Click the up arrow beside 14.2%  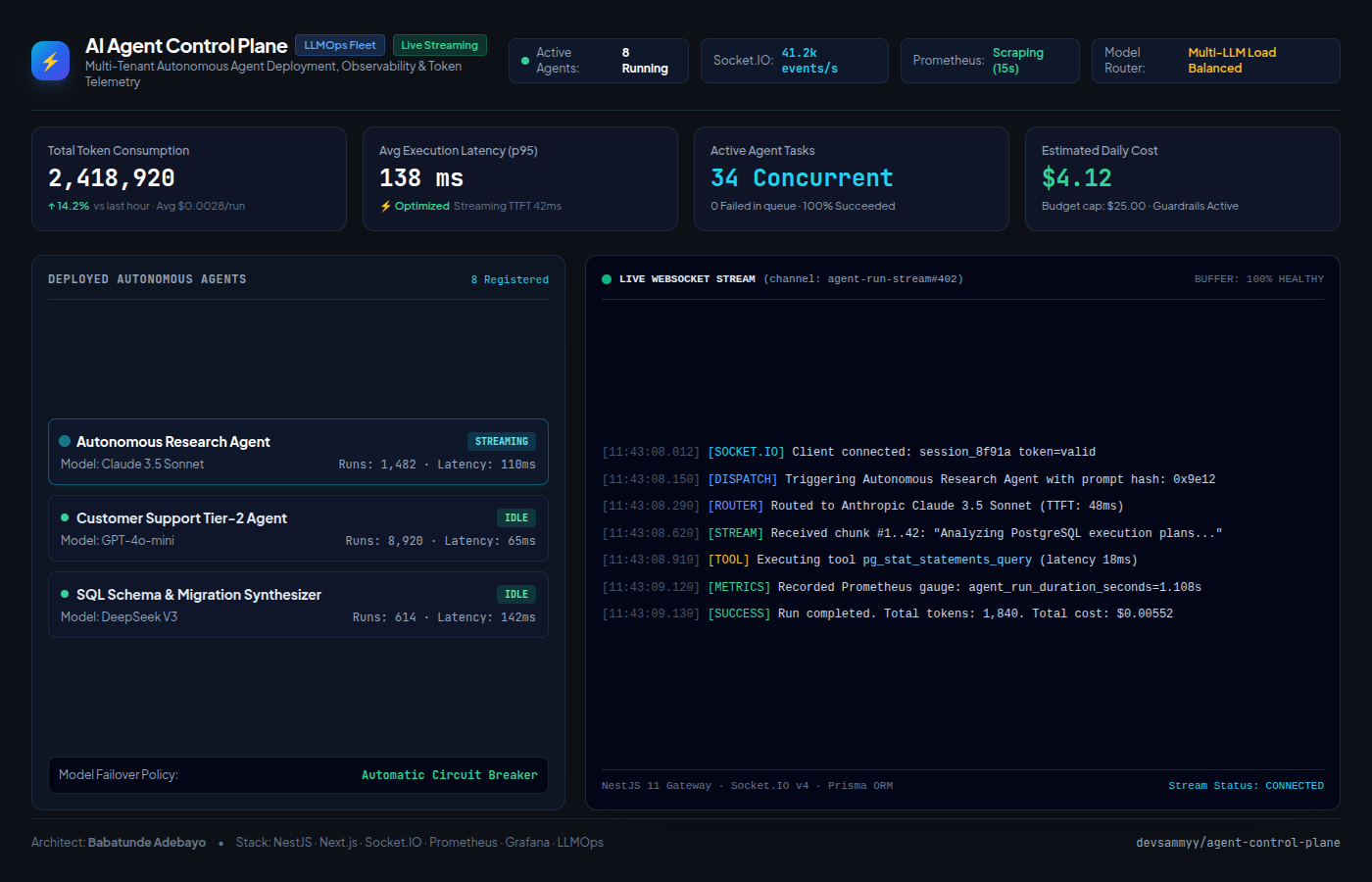[x=51, y=206]
